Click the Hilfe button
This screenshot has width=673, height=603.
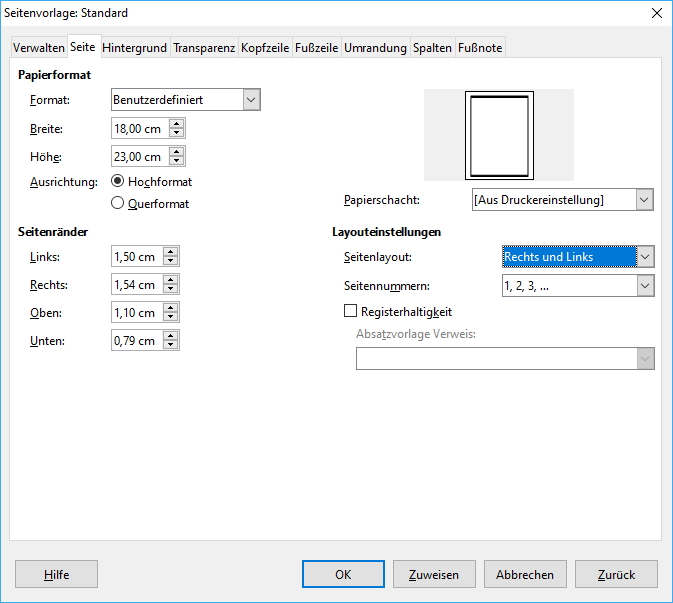pos(56,574)
